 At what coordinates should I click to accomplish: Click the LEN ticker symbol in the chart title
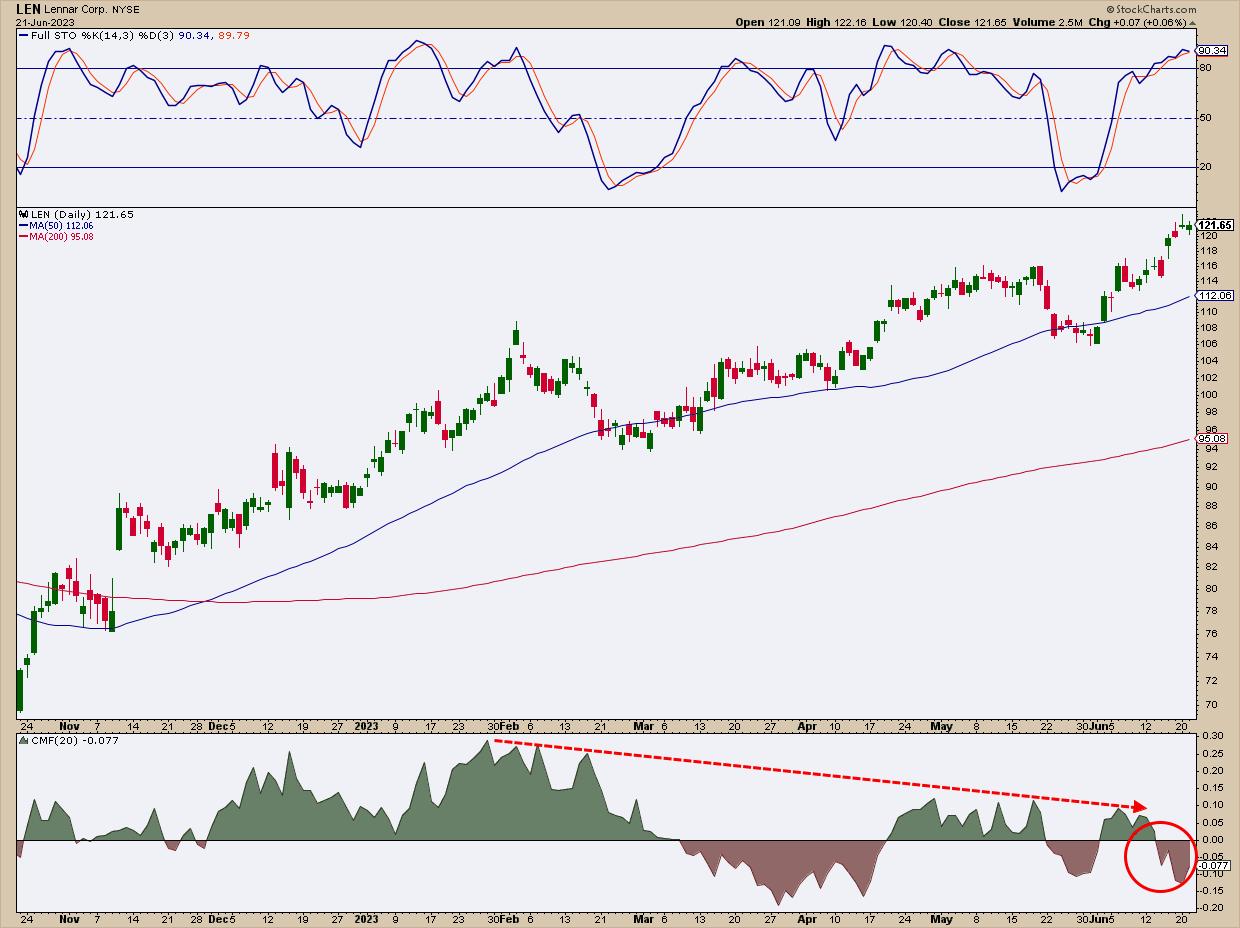[x=28, y=7]
